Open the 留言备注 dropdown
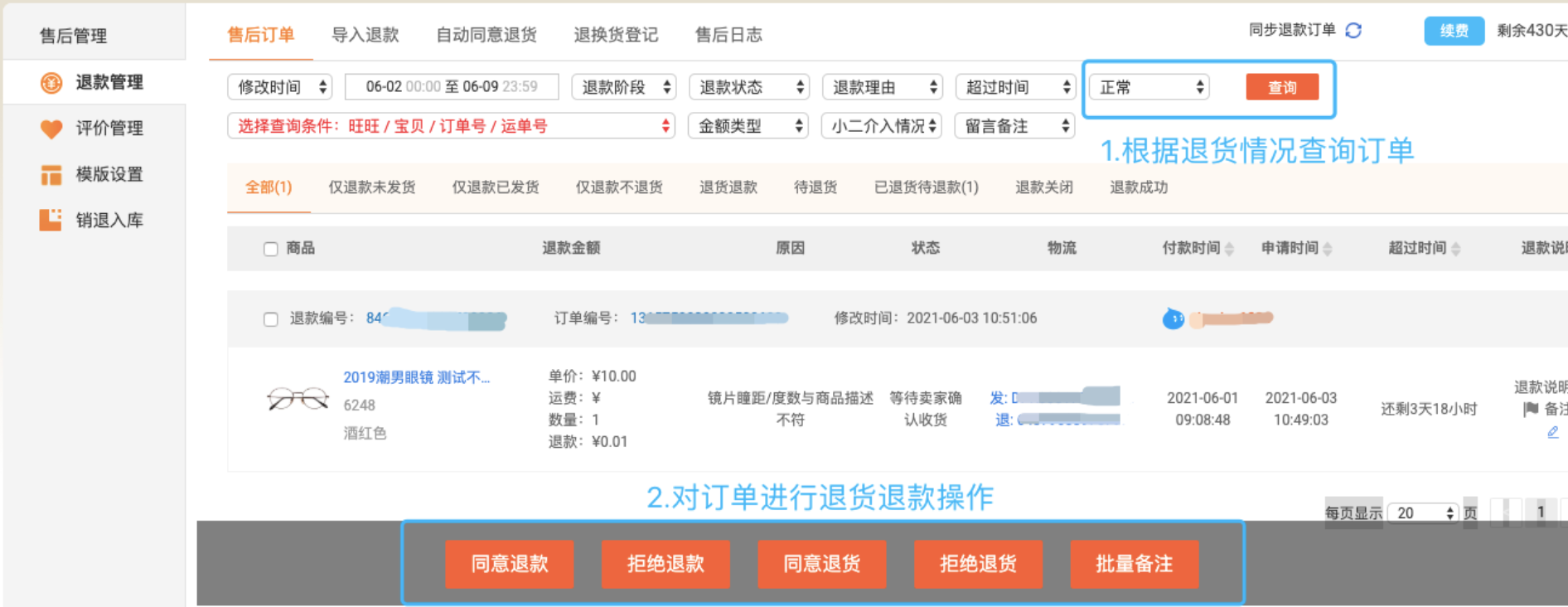 pos(1015,126)
